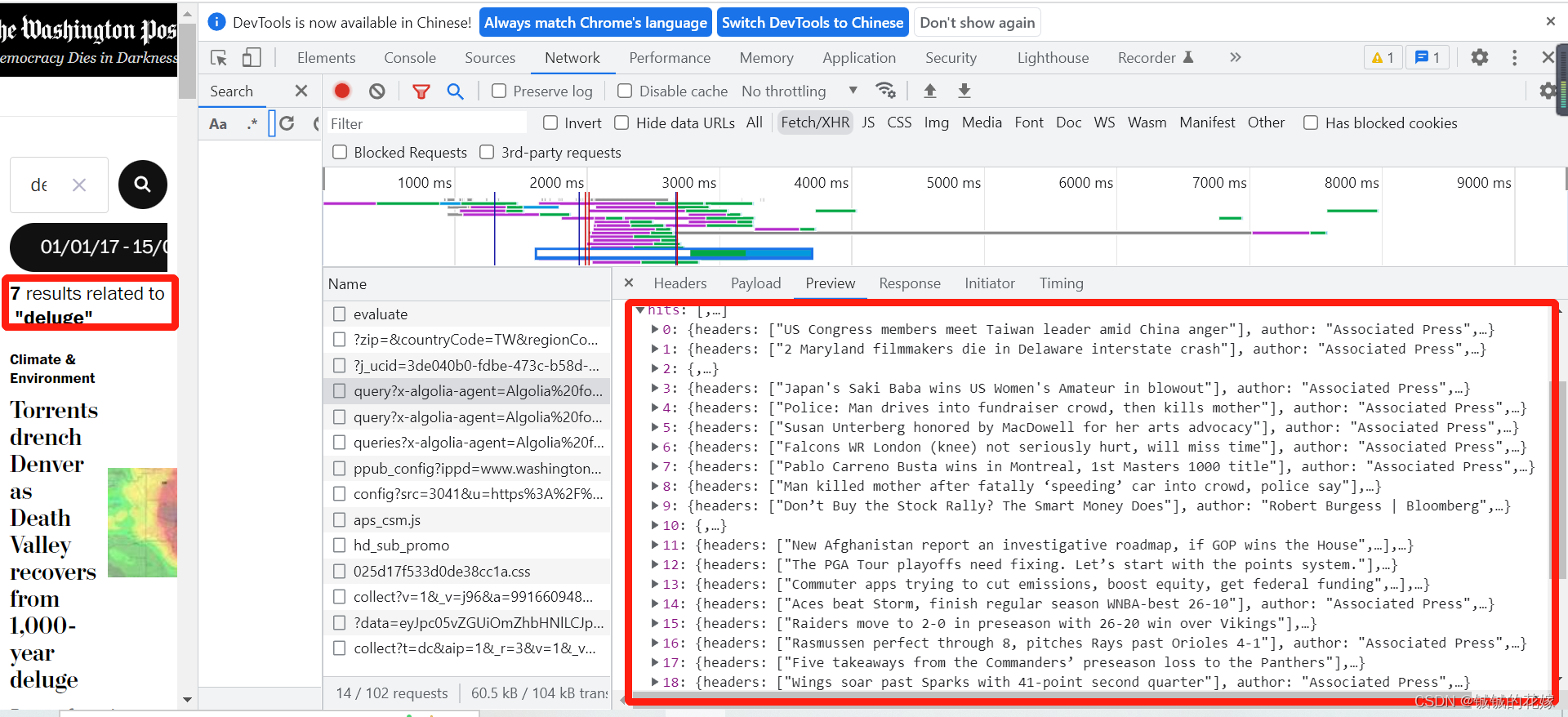Expand hit 0 US Congress entry
This screenshot has width=1568, height=717.
click(x=655, y=329)
